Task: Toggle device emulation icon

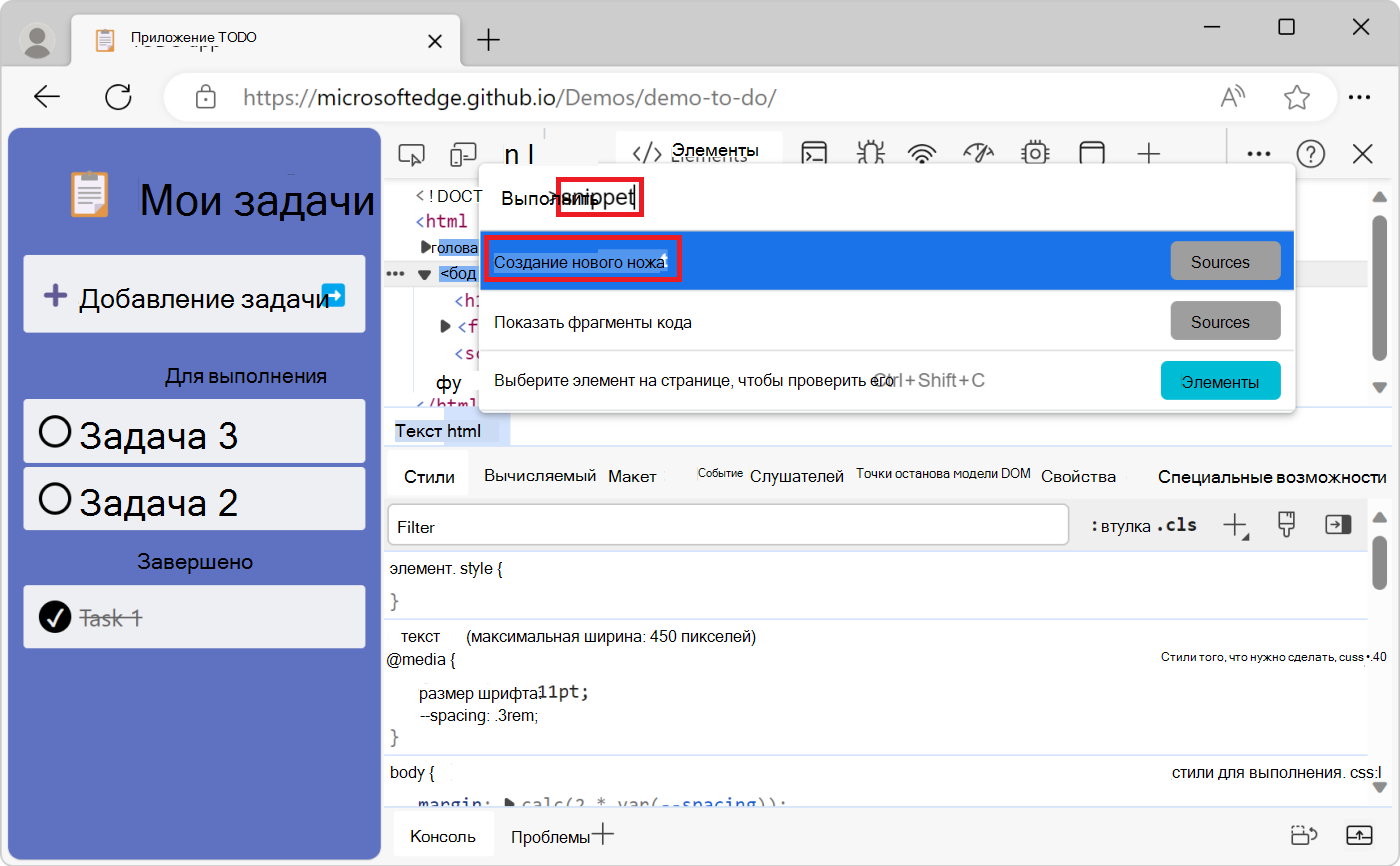Action: coord(463,154)
